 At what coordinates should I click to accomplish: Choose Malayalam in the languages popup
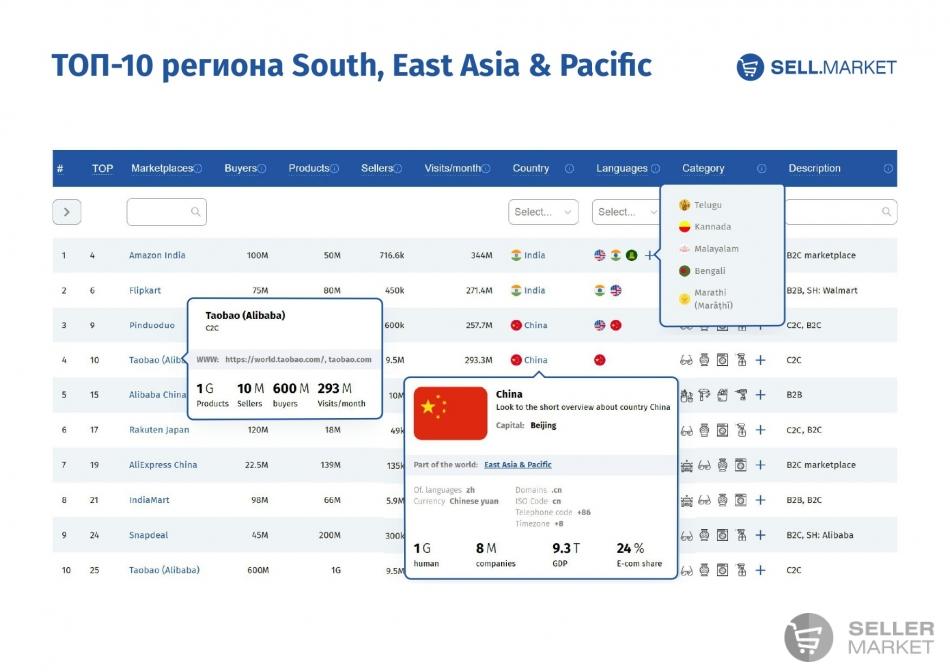point(708,248)
